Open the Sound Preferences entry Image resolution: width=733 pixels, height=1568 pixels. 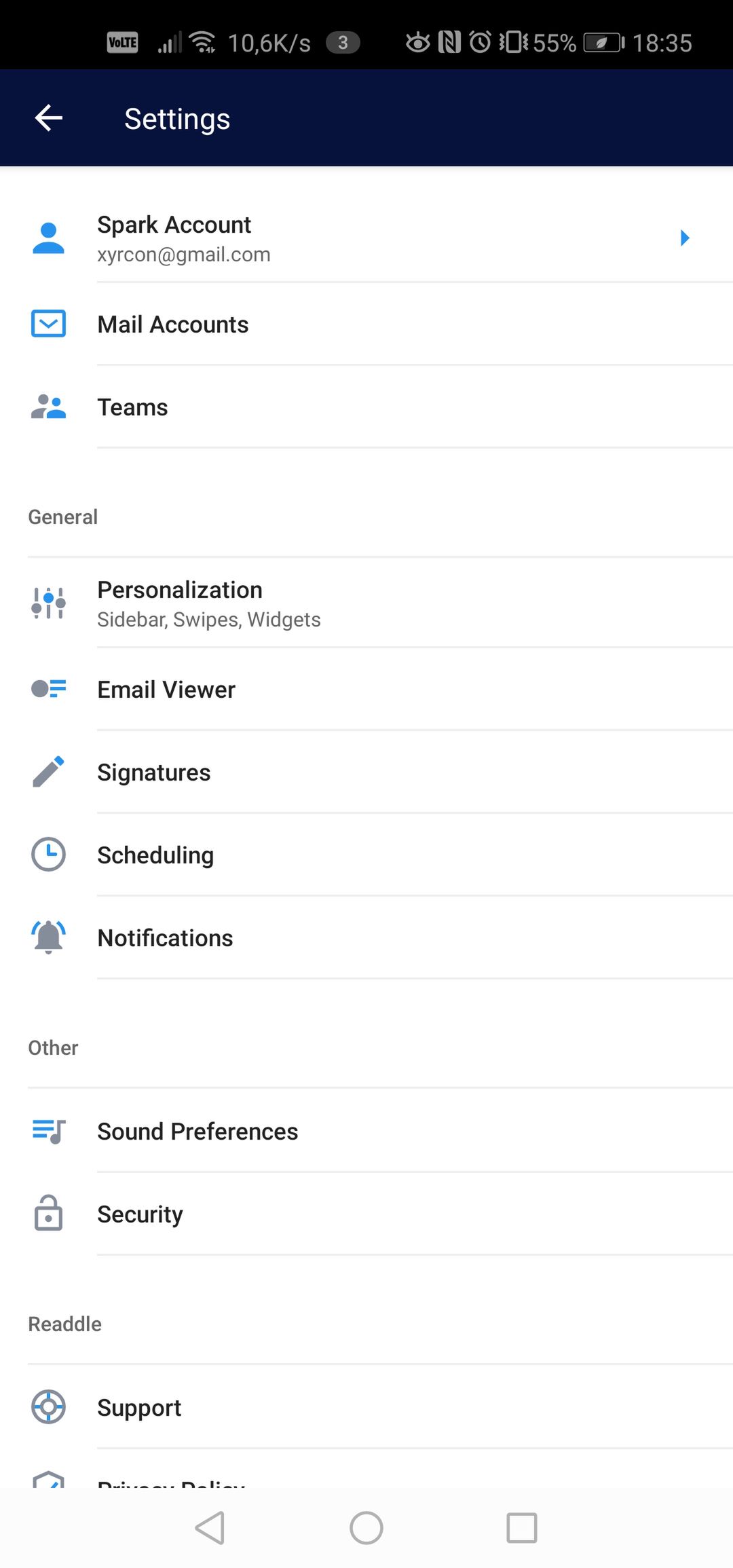(x=366, y=1131)
